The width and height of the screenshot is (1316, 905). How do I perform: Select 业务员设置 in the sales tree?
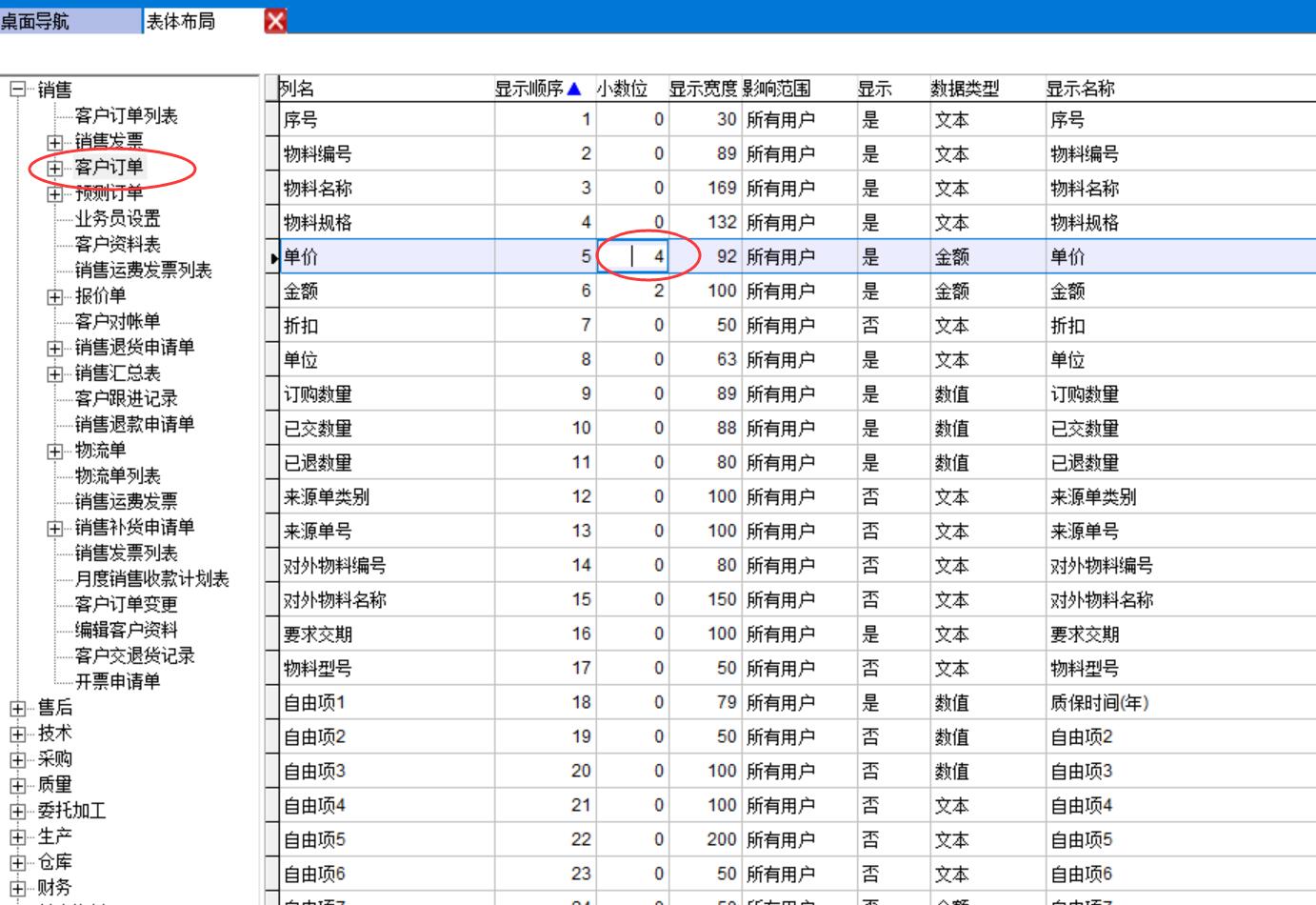coord(117,218)
